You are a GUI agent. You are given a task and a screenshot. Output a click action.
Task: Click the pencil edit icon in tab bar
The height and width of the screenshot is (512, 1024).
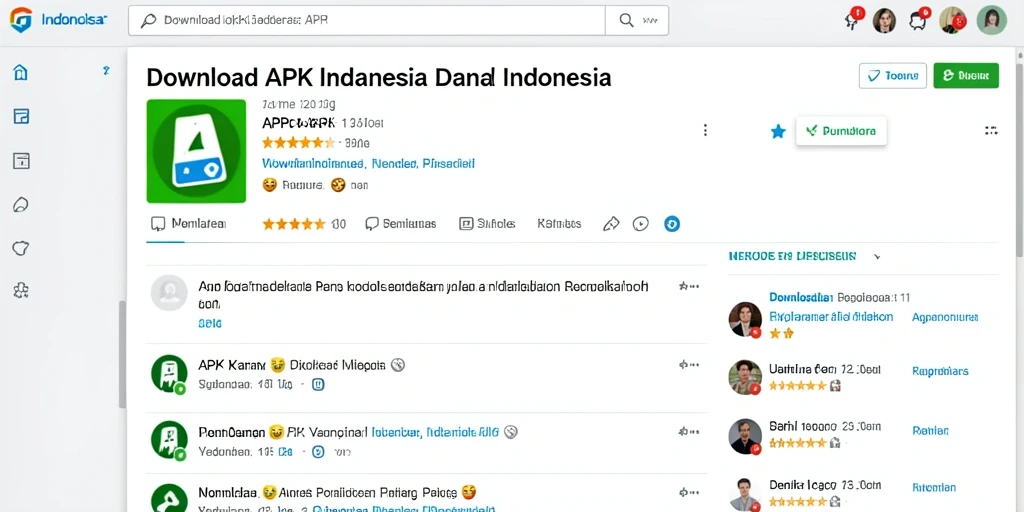coord(611,224)
